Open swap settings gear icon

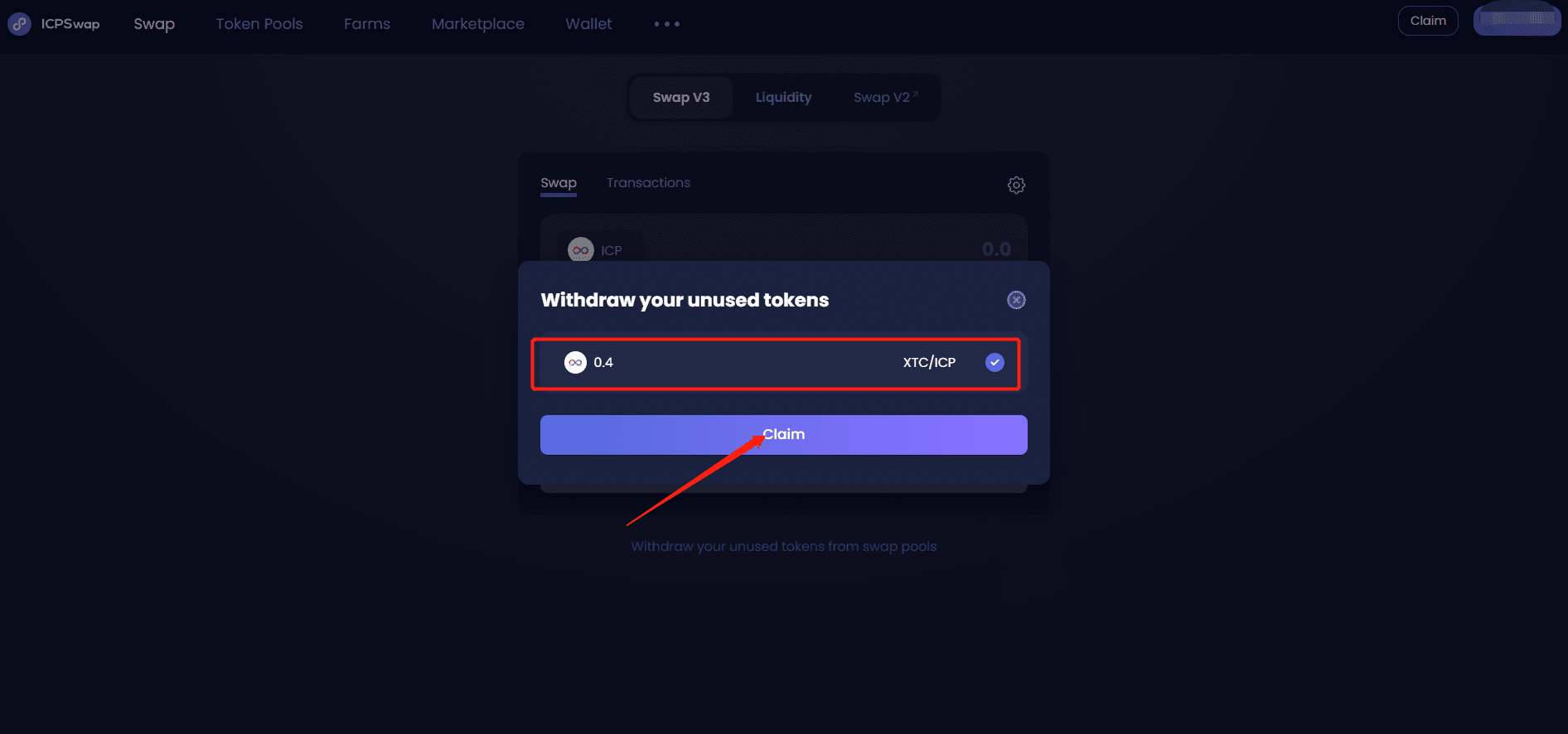pos(1016,185)
